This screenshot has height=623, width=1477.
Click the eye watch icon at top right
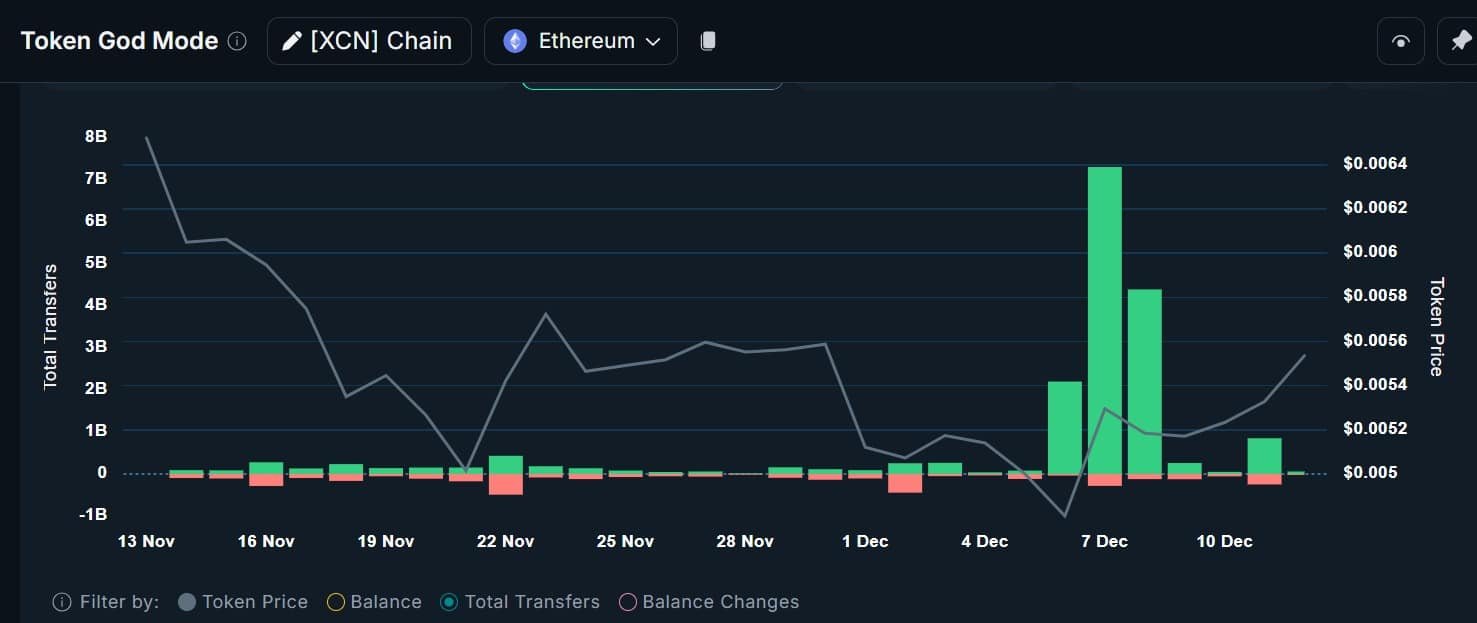(x=1401, y=41)
